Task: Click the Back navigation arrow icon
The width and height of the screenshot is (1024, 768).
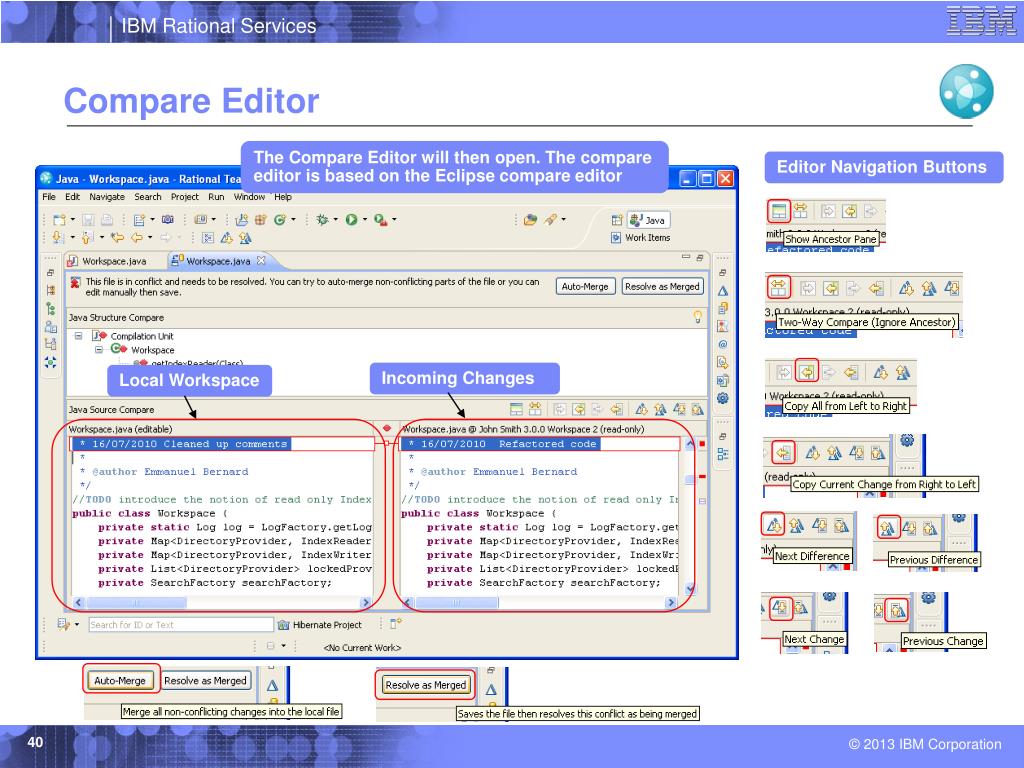Action: 136,237
